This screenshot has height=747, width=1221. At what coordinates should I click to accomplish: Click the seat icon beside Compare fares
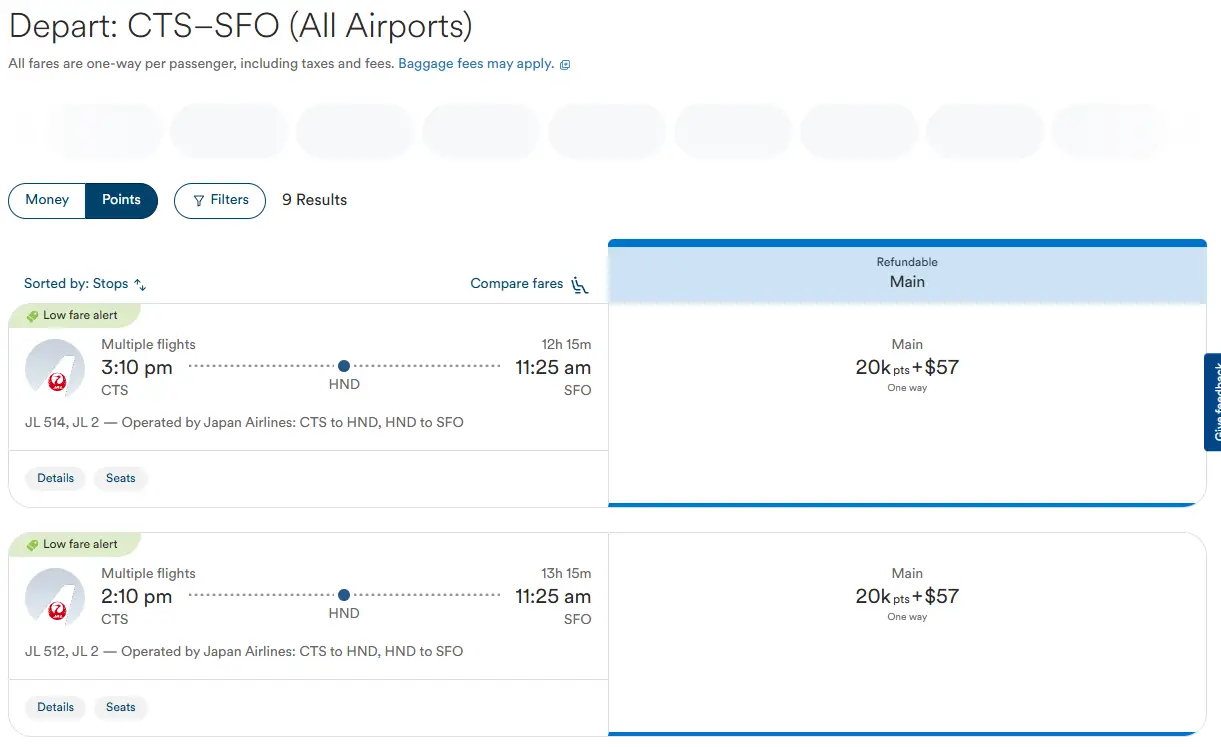pyautogui.click(x=580, y=285)
